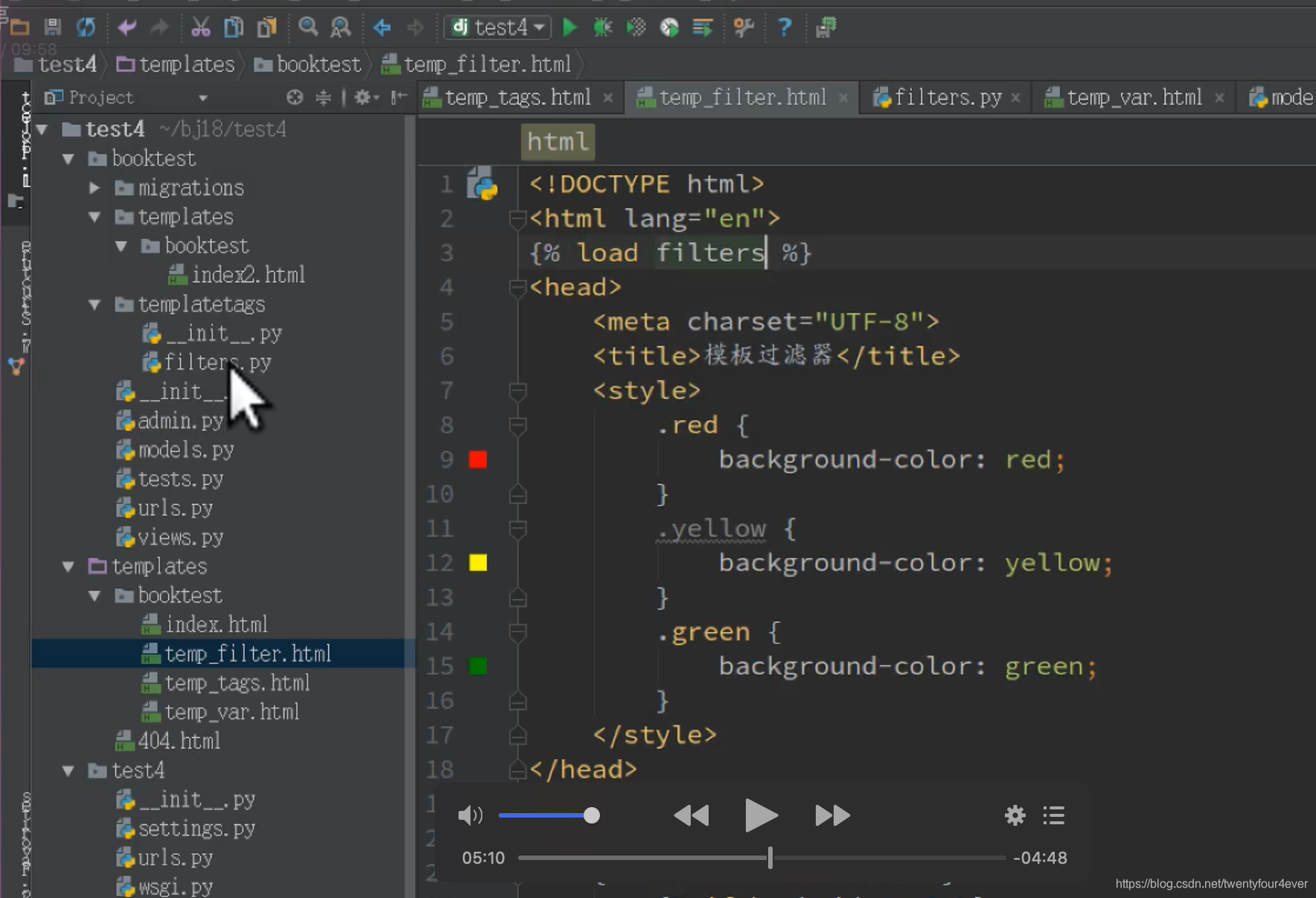The width and height of the screenshot is (1316, 898).
Task: Start debugging with the bug icon
Action: point(602,28)
